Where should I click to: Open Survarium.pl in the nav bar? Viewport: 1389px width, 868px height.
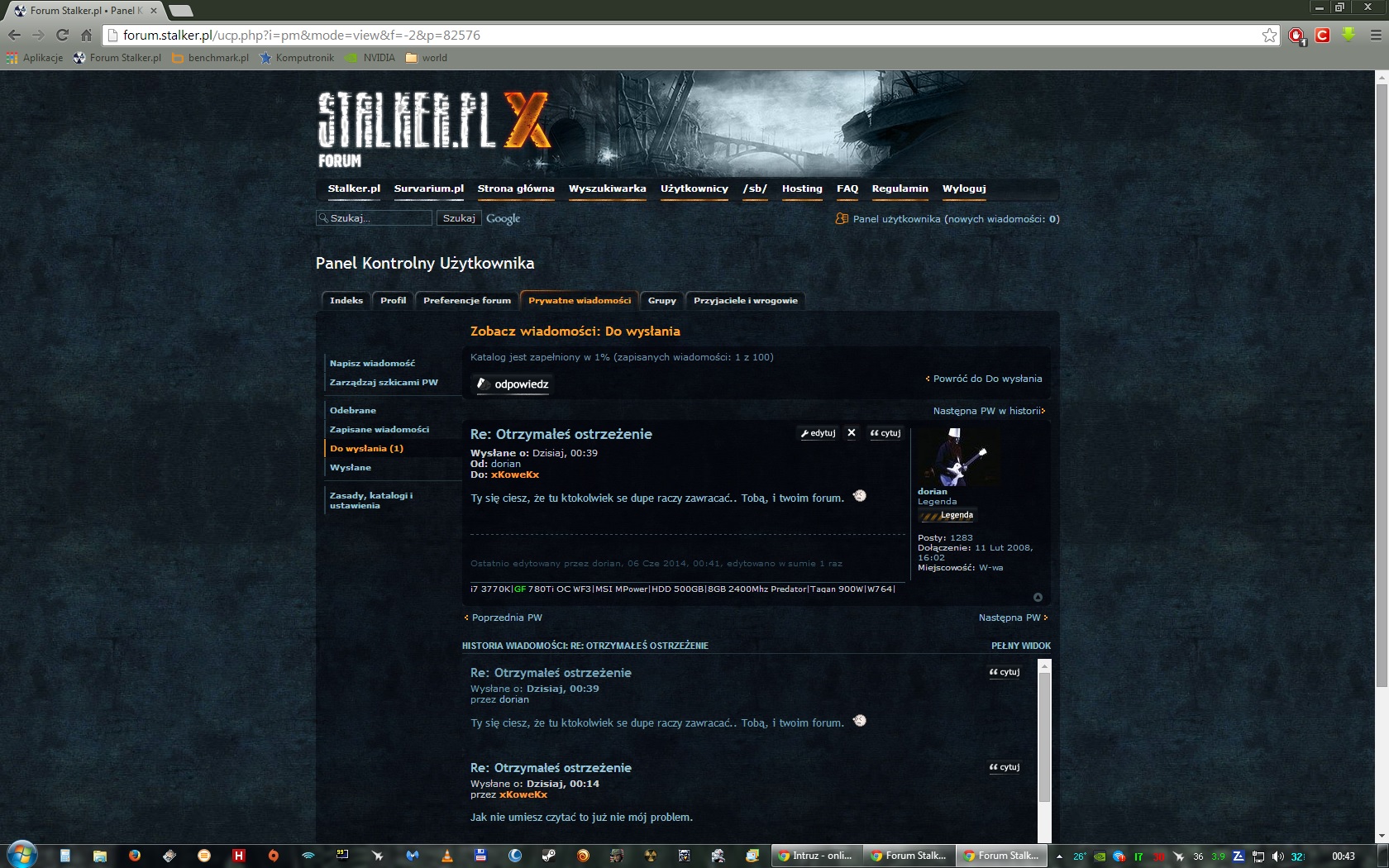[429, 188]
